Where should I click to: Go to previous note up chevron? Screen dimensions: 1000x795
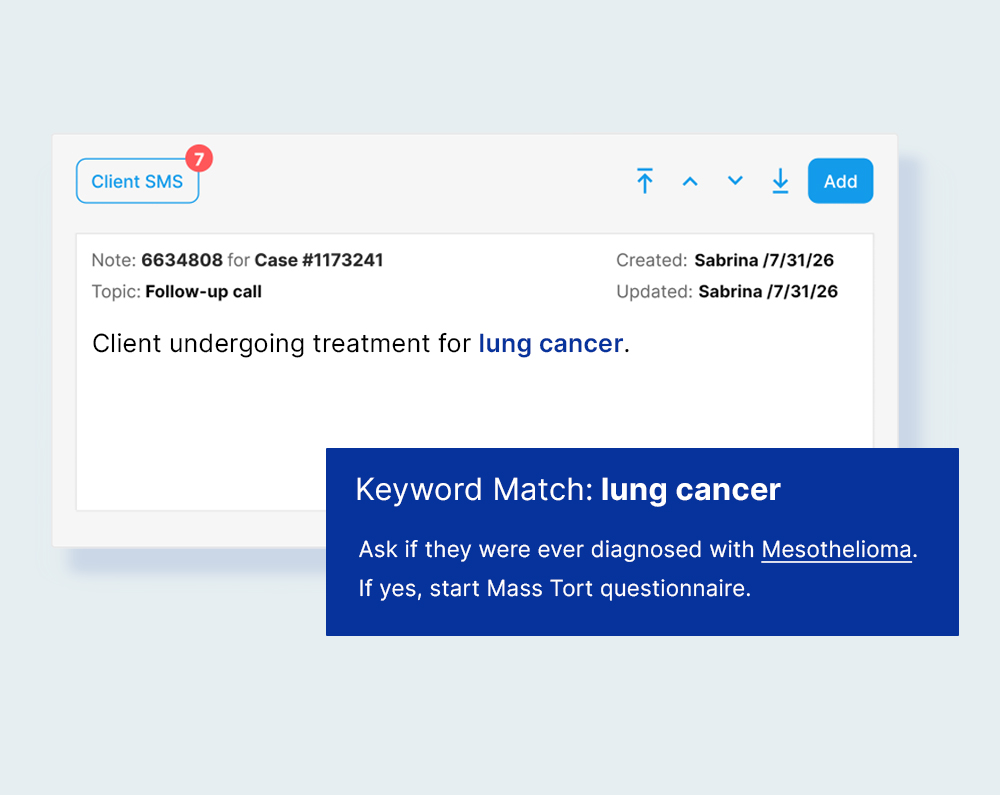pyautogui.click(x=690, y=181)
